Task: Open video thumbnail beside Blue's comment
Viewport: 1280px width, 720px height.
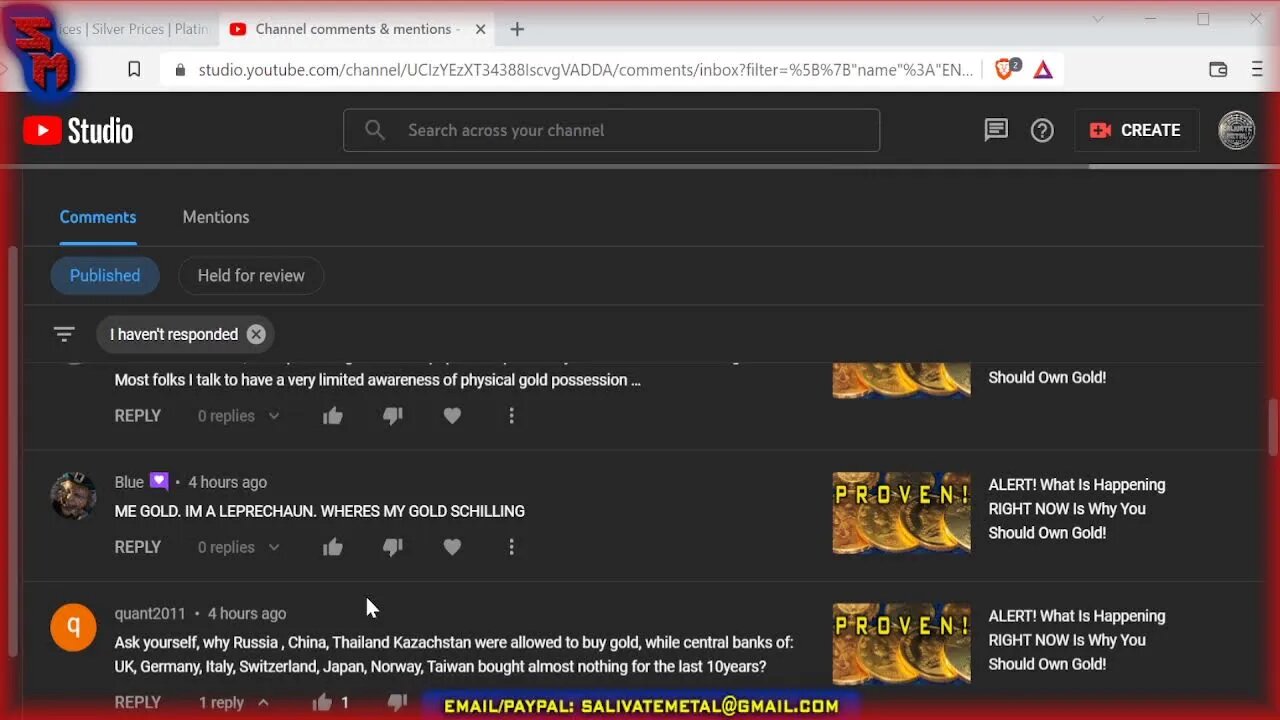Action: 901,513
